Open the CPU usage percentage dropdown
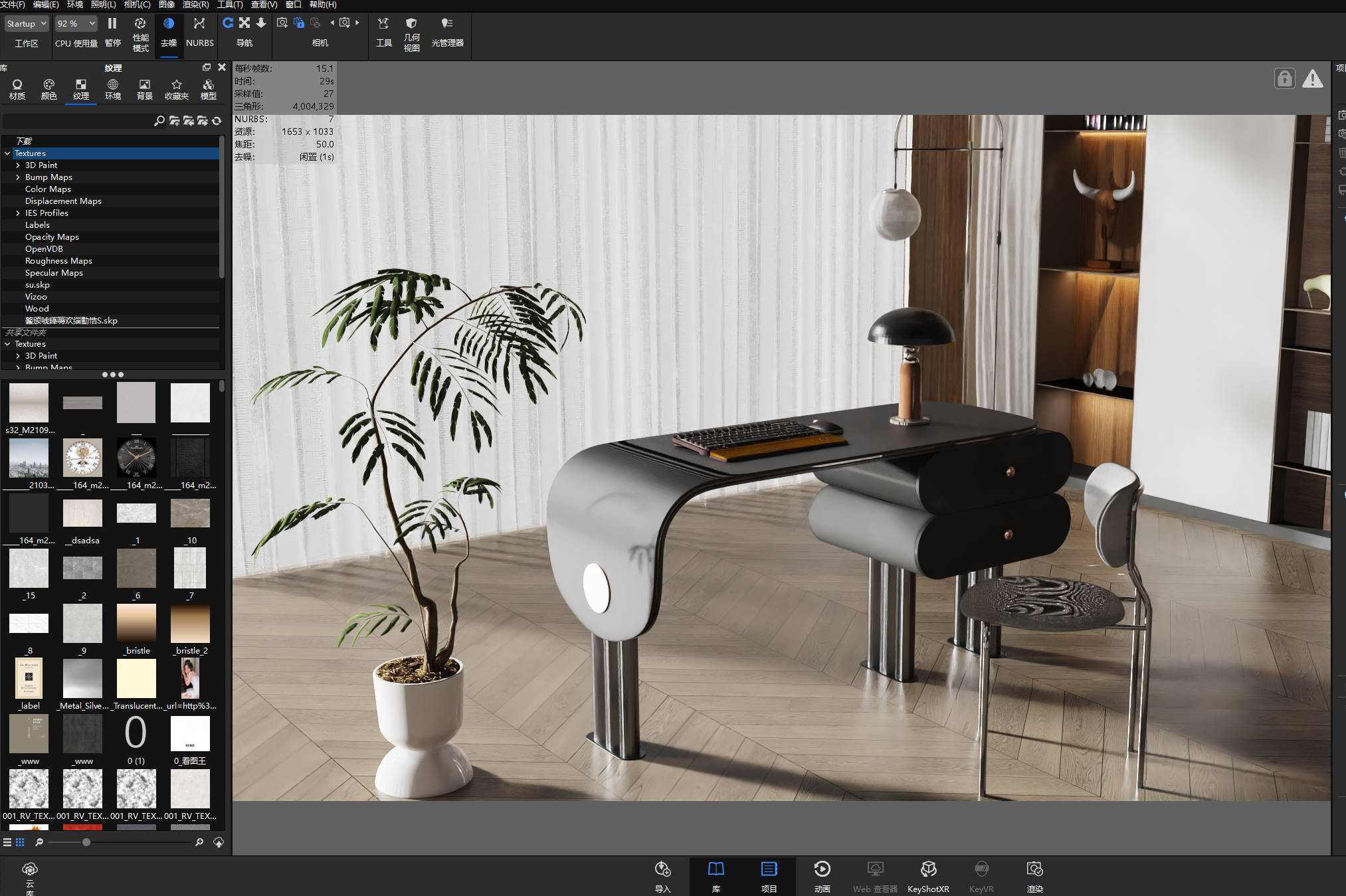 (x=76, y=24)
